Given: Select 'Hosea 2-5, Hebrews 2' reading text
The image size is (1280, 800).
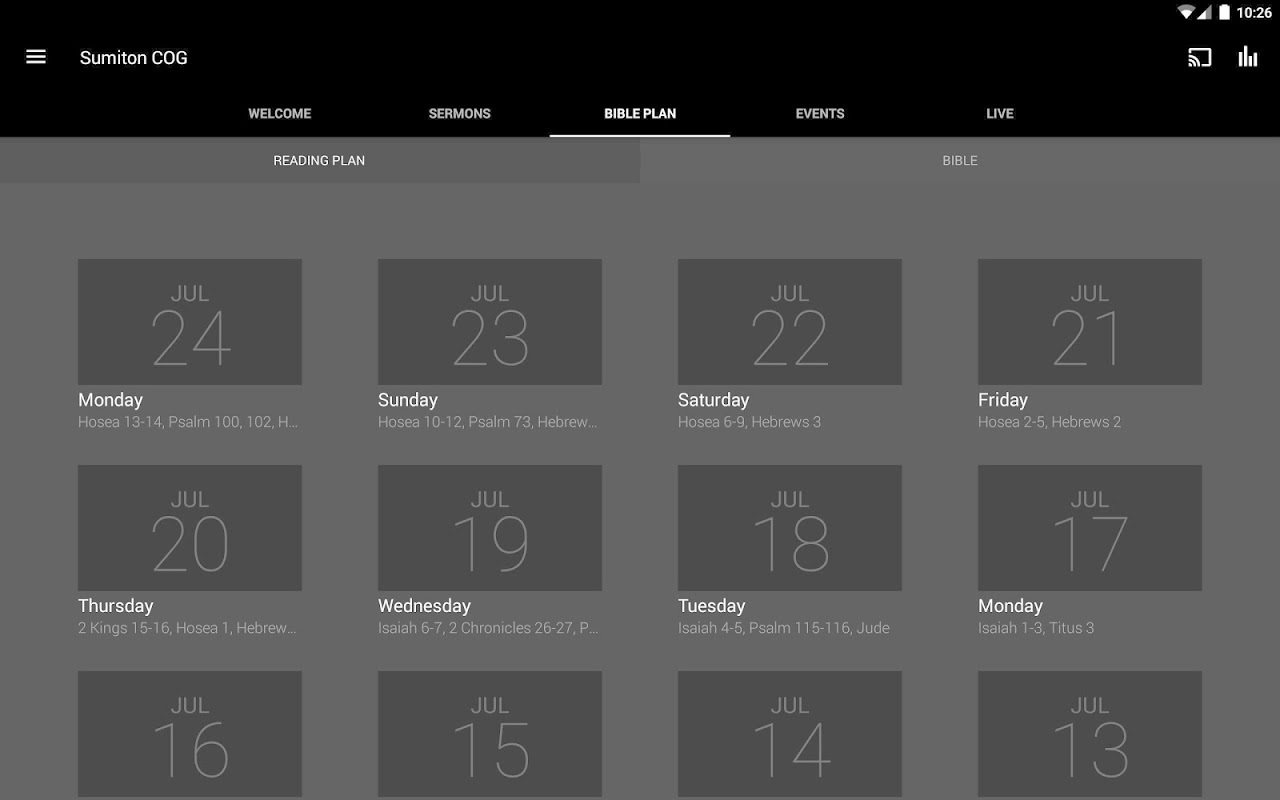Looking at the screenshot, I should 1049,422.
